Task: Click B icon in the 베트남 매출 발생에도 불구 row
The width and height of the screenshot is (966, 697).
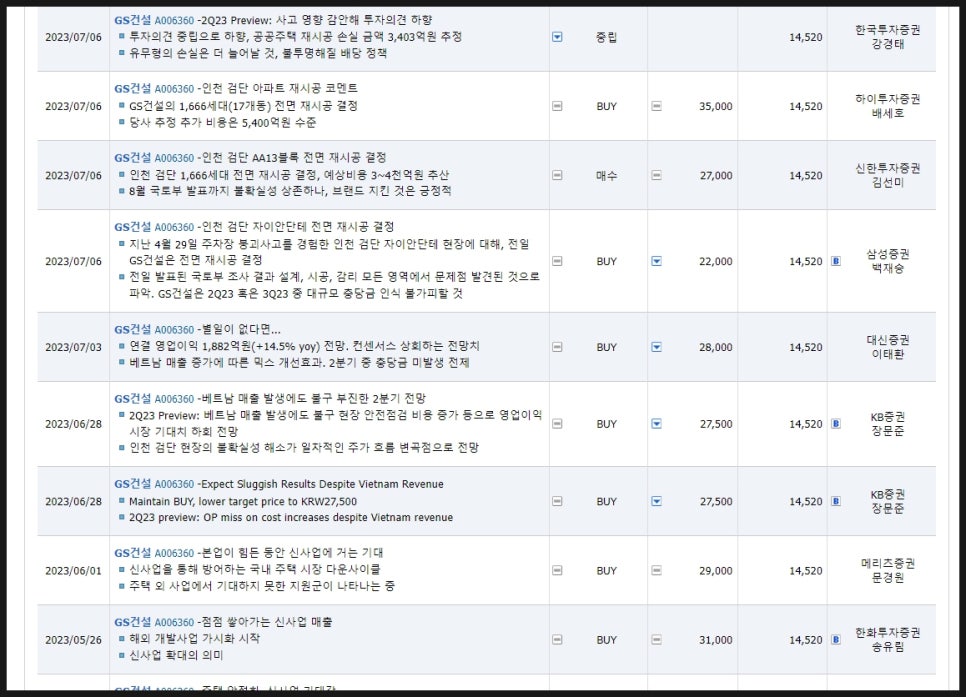Action: pyautogui.click(x=836, y=423)
